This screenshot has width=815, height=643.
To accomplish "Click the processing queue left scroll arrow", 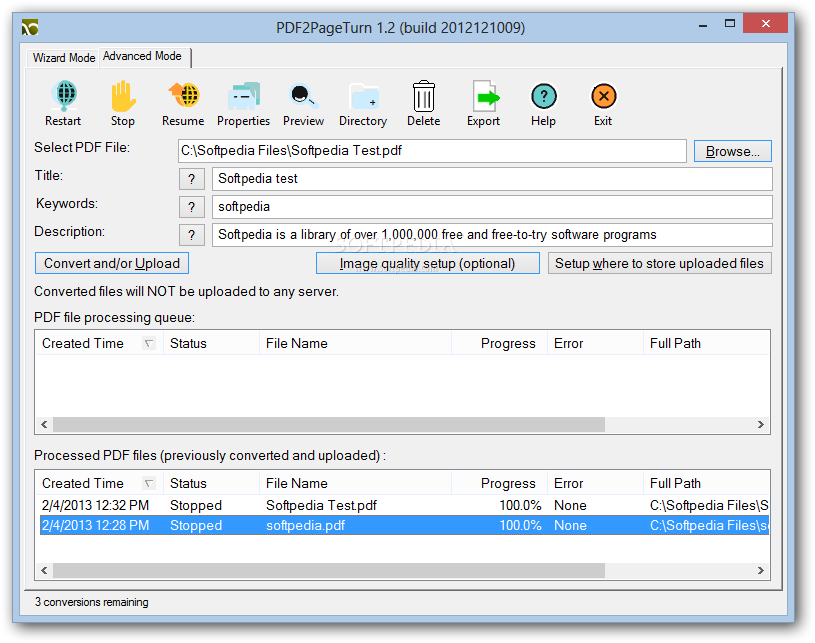I will 44,425.
